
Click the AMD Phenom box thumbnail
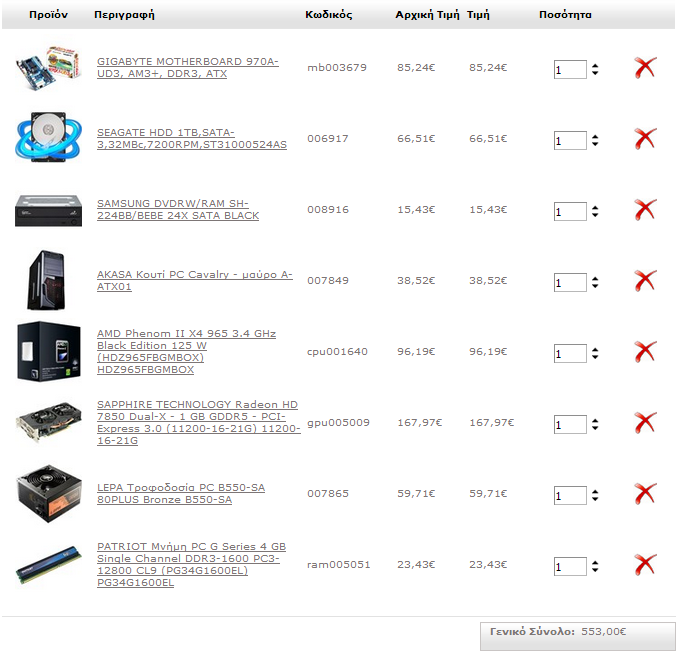click(49, 352)
